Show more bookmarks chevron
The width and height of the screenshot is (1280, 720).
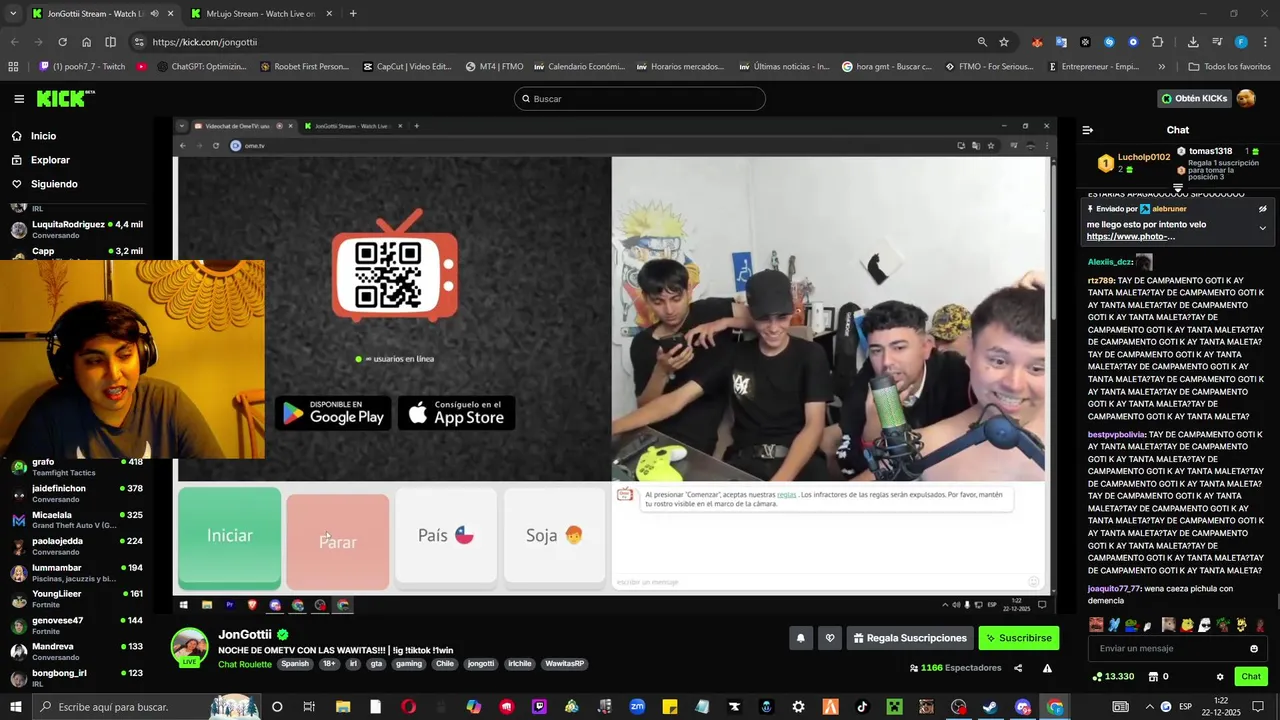1161,67
